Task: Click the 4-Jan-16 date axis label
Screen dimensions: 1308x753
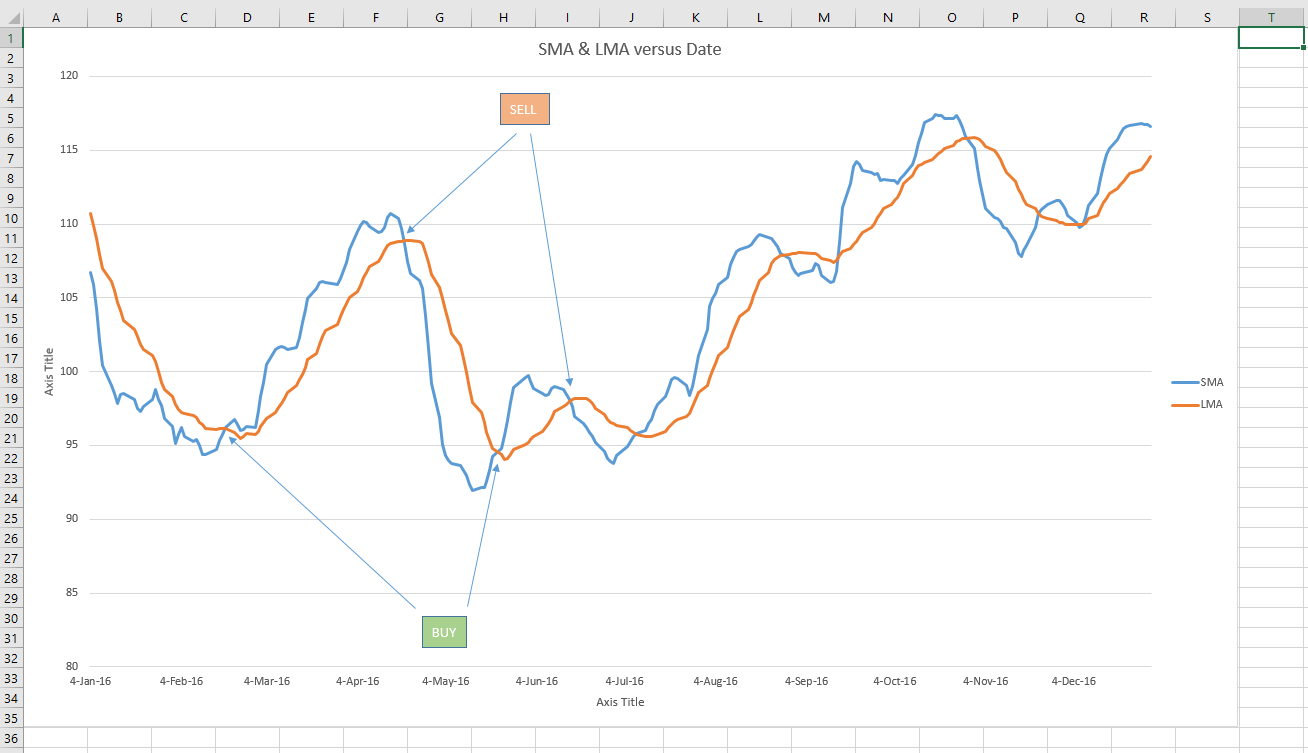Action: pos(89,680)
